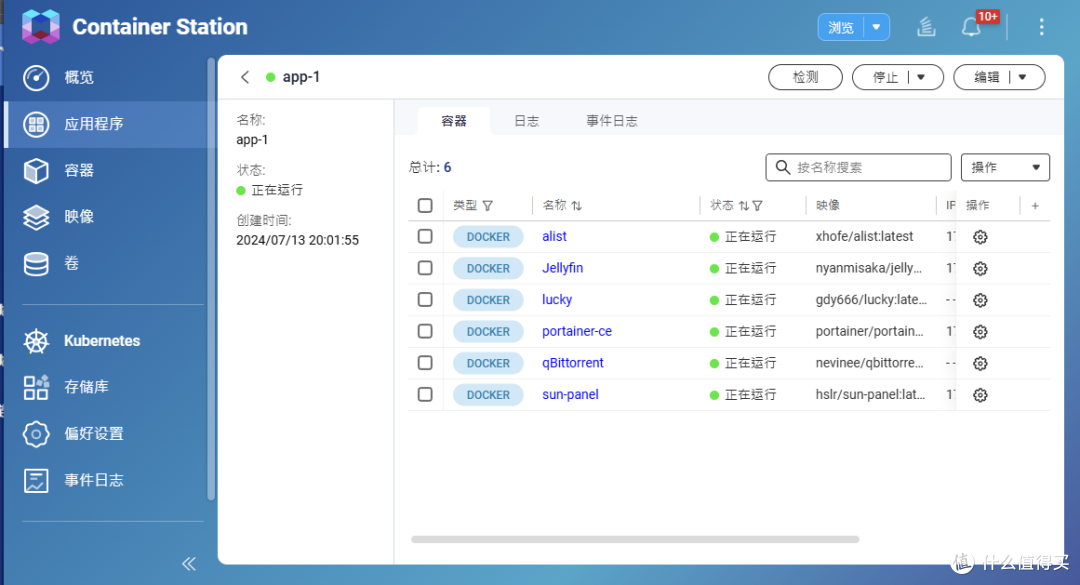This screenshot has height=585, width=1080.
Task: Click creation time 2024/07/13 20:01:55
Action: [298, 240]
